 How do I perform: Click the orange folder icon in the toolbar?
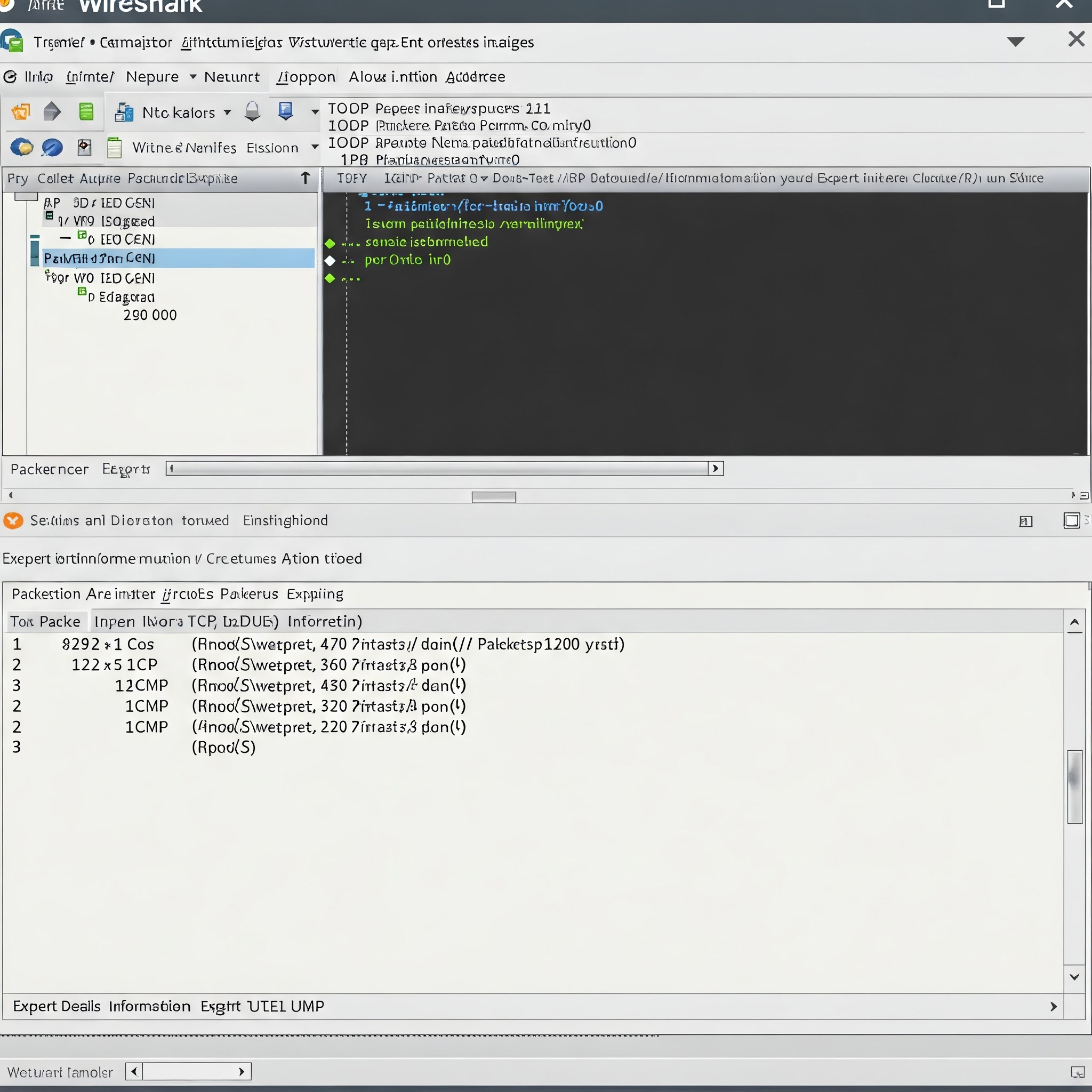pyautogui.click(x=21, y=112)
